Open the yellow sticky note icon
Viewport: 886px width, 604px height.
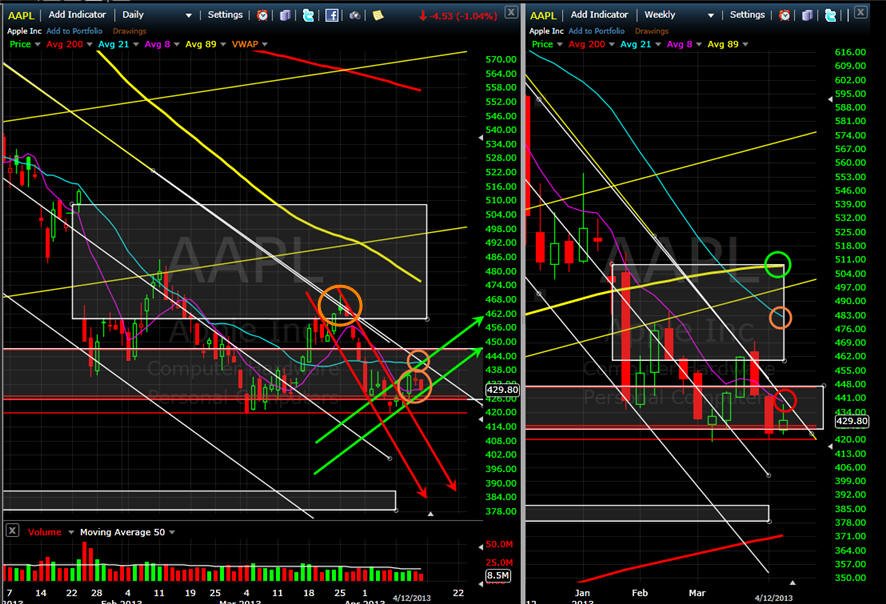(378, 15)
